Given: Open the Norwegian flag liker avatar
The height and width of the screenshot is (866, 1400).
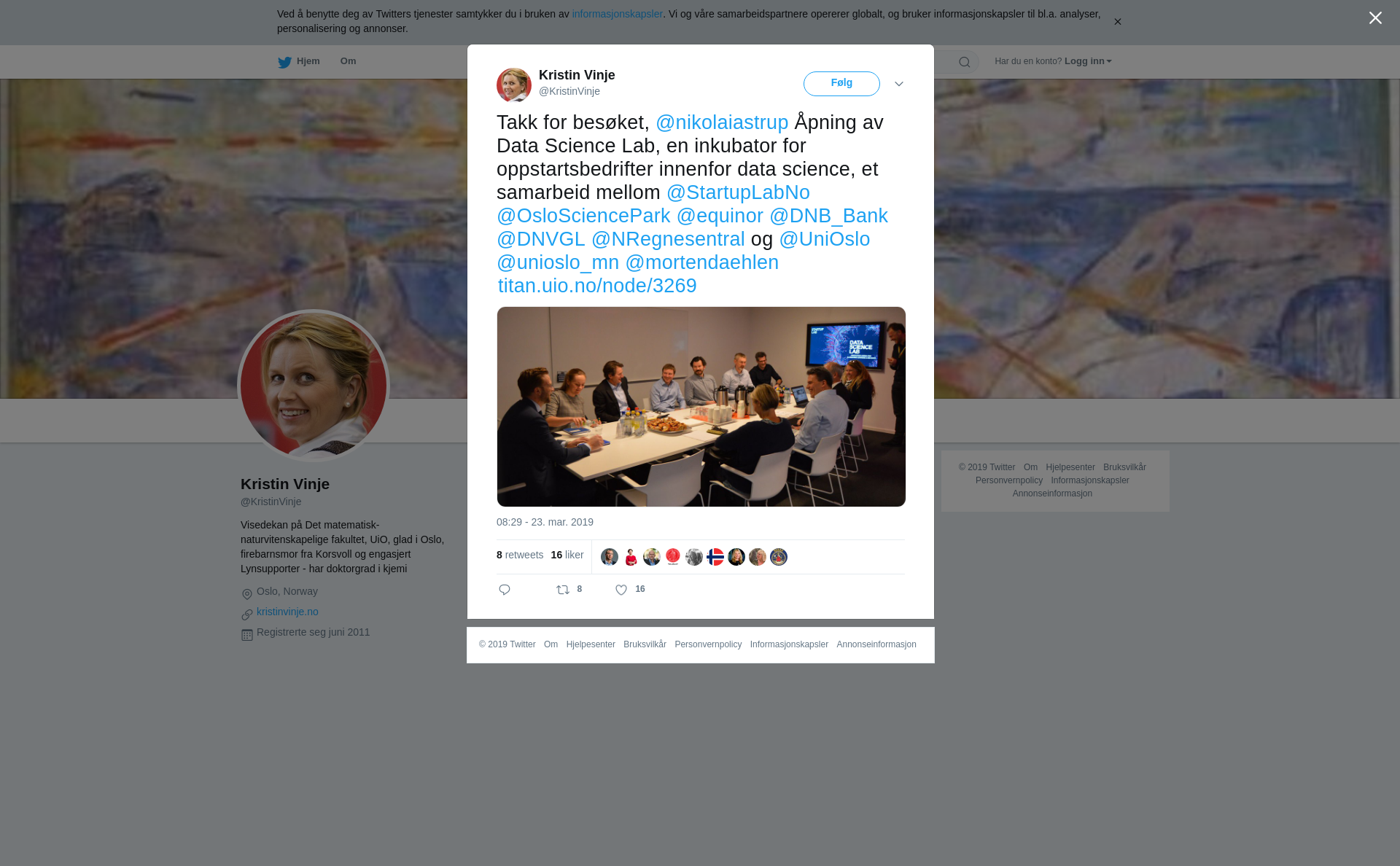Looking at the screenshot, I should tap(715, 557).
